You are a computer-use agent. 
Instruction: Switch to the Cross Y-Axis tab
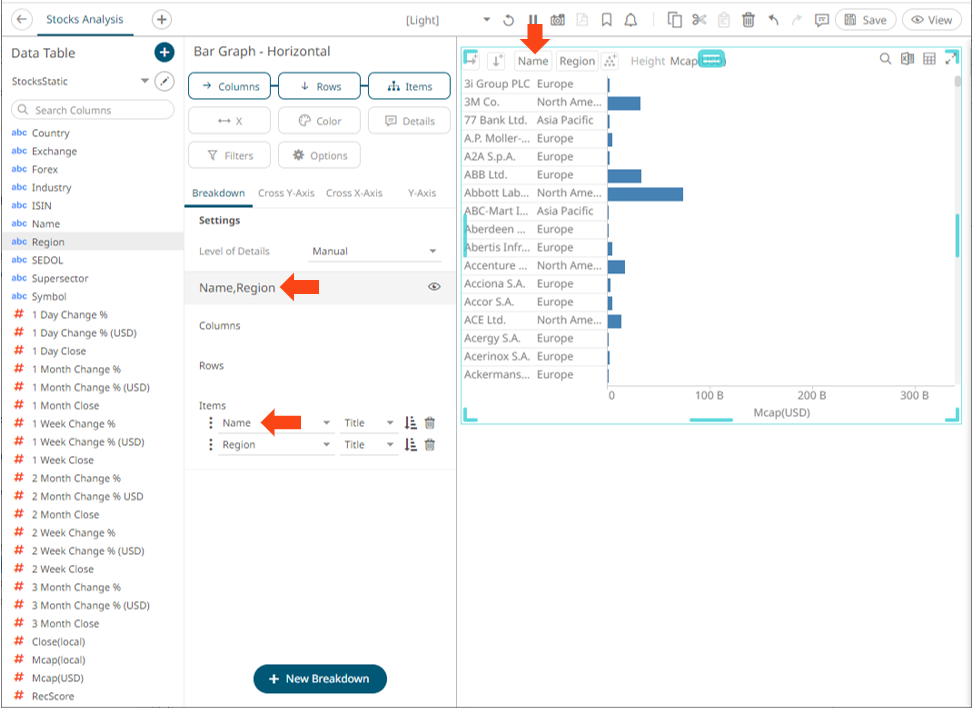(286, 193)
